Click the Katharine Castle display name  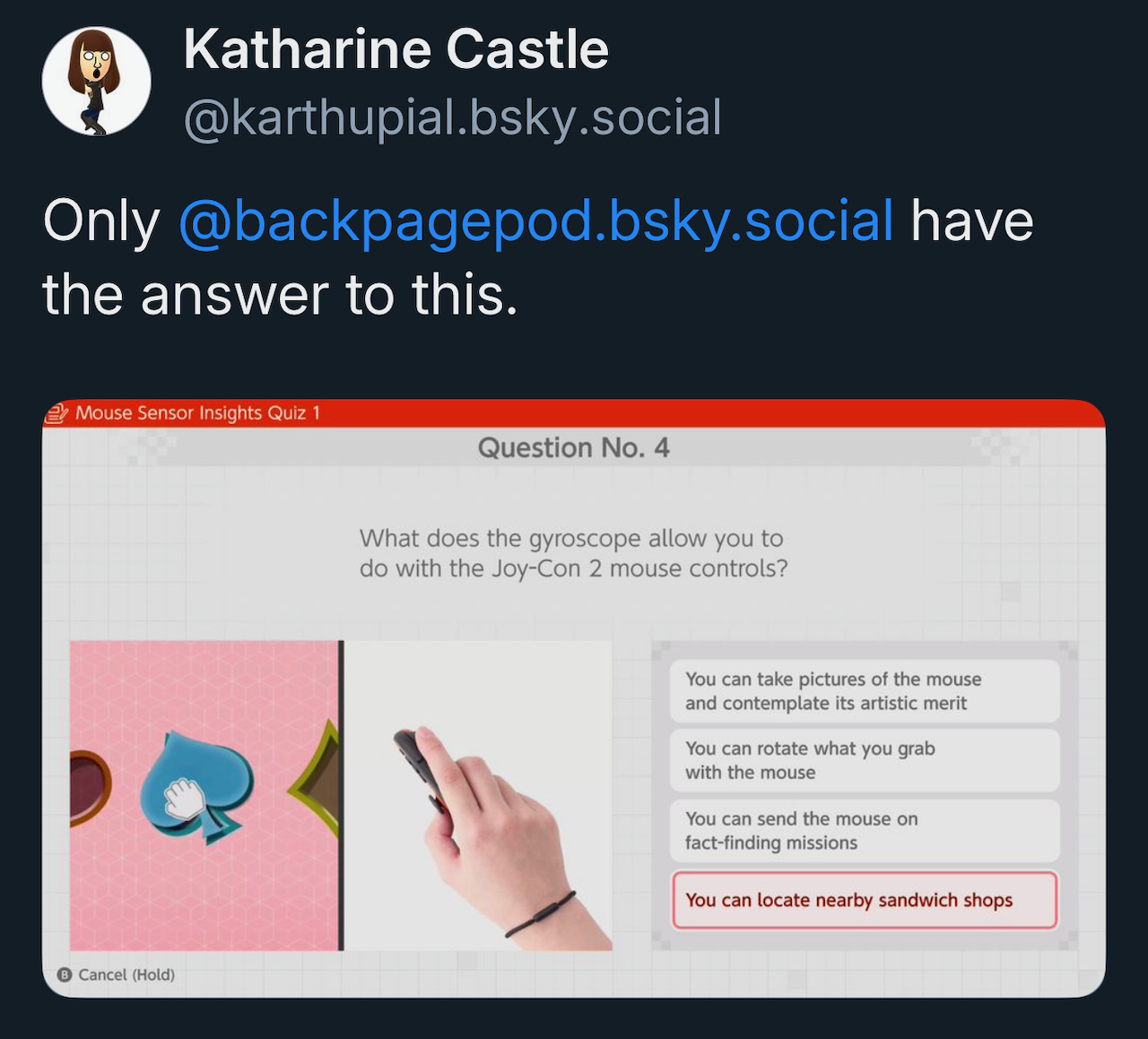click(396, 49)
